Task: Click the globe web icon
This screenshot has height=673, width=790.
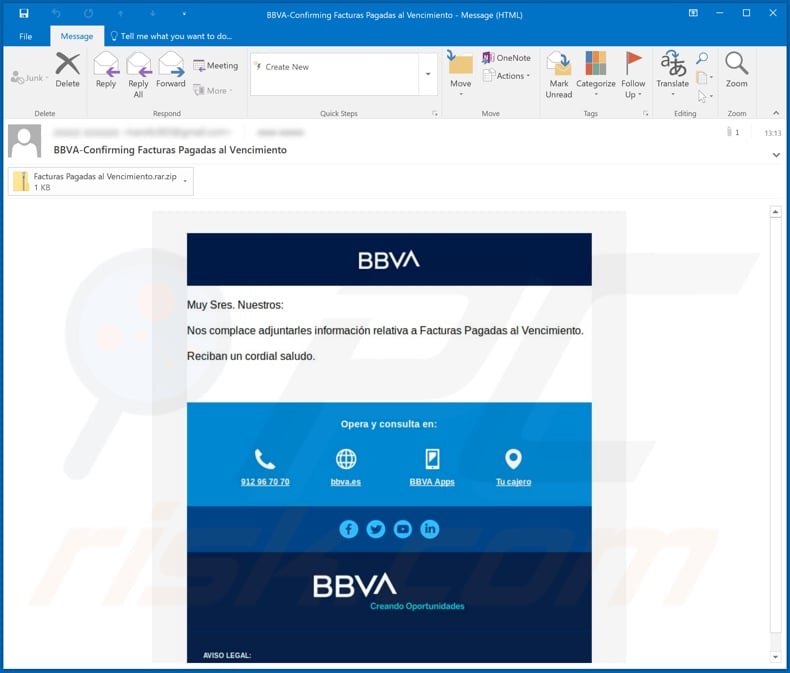Action: 346,459
